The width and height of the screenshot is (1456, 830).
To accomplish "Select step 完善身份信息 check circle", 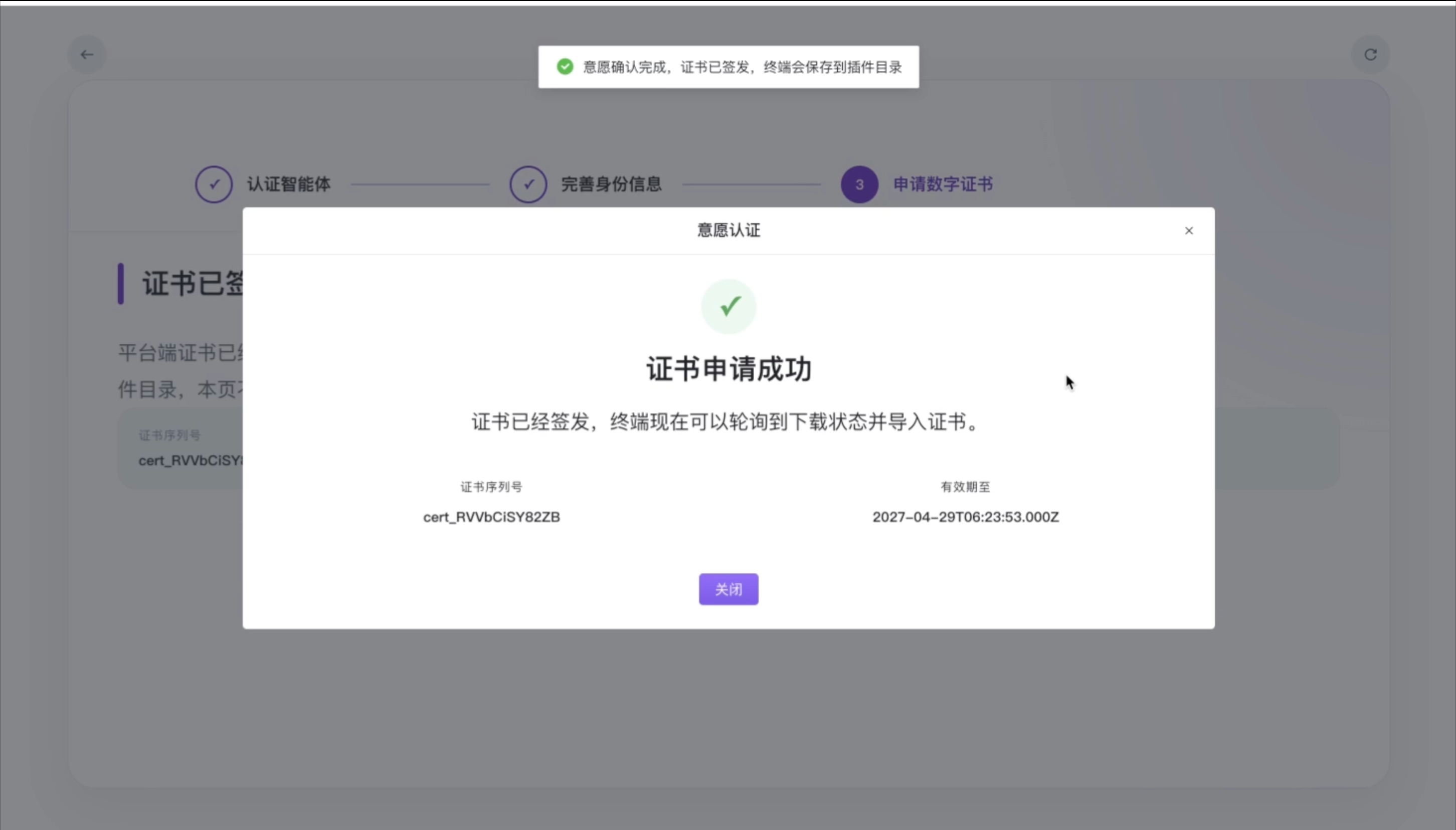I will (528, 184).
